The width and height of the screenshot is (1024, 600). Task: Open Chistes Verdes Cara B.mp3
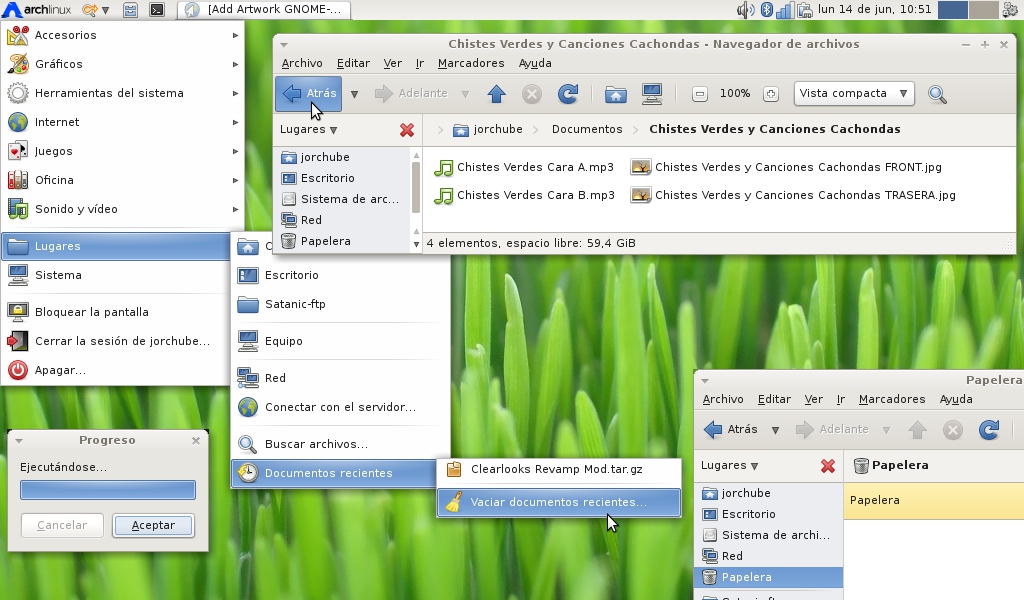click(524, 195)
